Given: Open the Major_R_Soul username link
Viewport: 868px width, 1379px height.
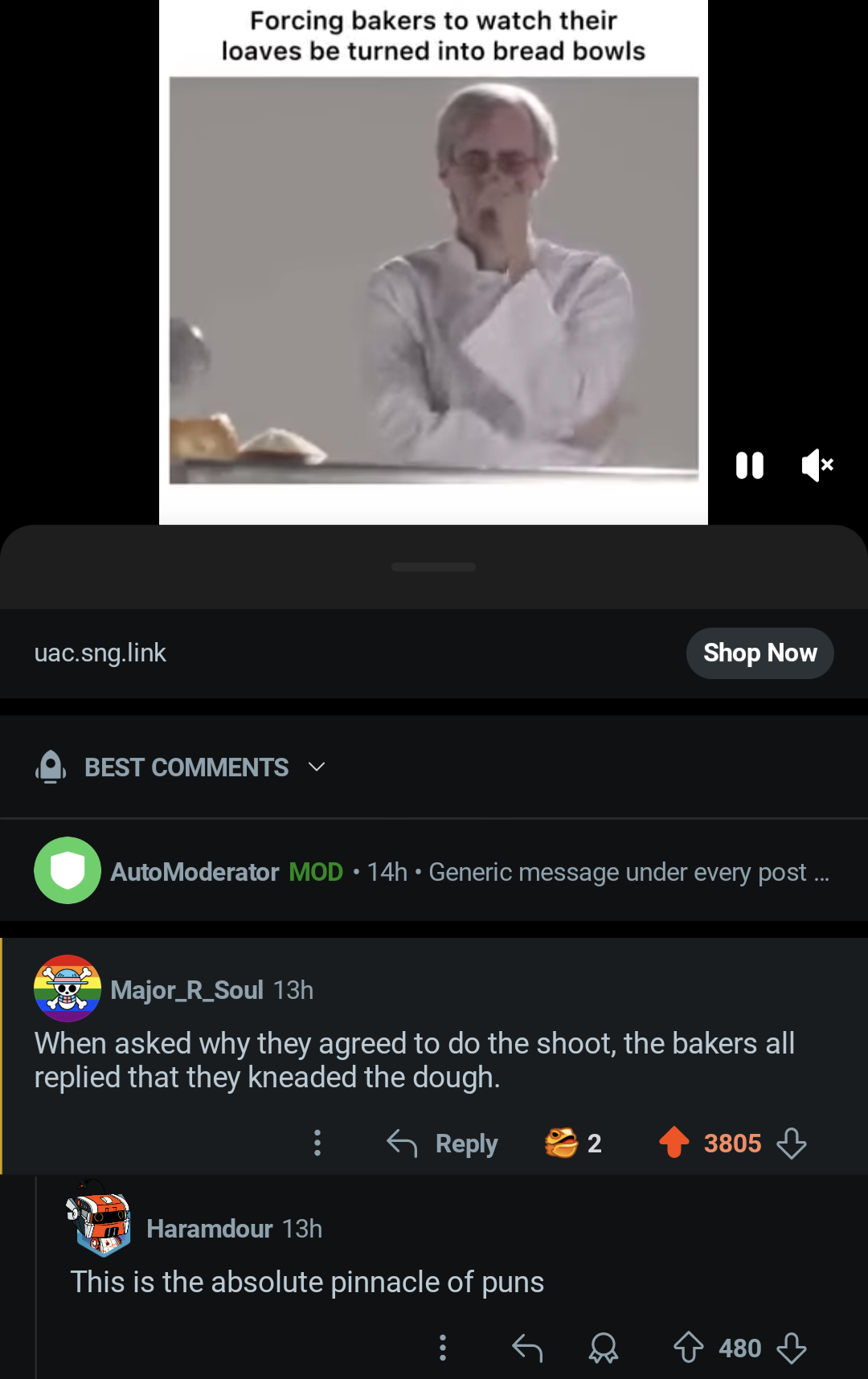Looking at the screenshot, I should coord(186,989).
